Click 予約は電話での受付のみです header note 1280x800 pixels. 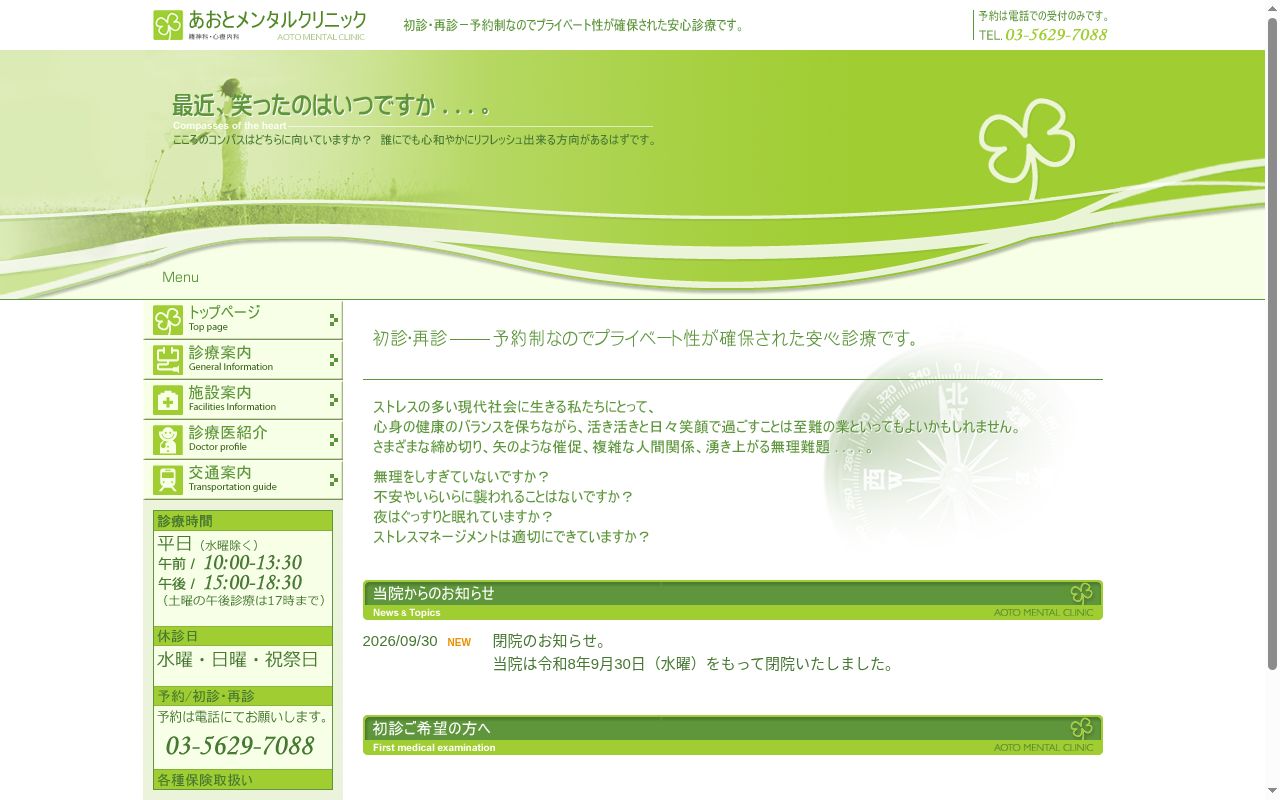click(x=1044, y=16)
